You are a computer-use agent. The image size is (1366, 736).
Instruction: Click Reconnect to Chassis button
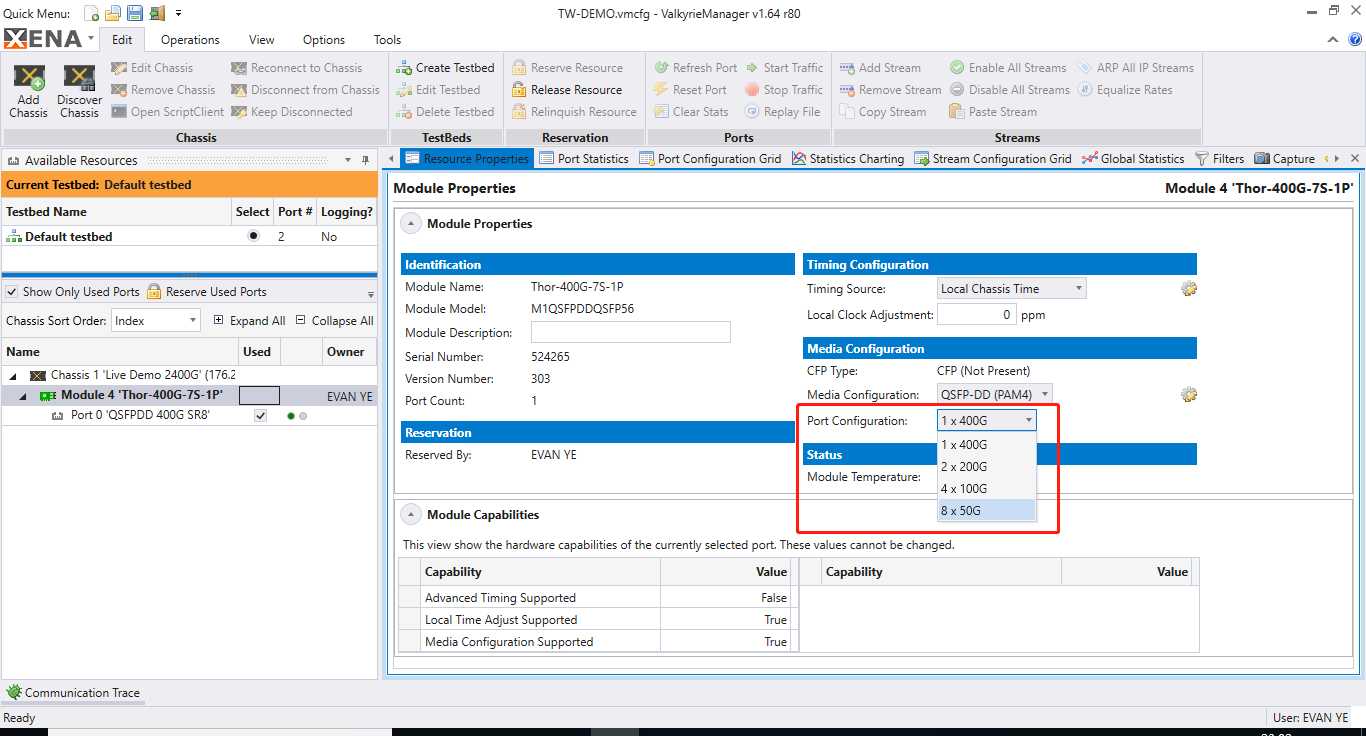tap(296, 68)
